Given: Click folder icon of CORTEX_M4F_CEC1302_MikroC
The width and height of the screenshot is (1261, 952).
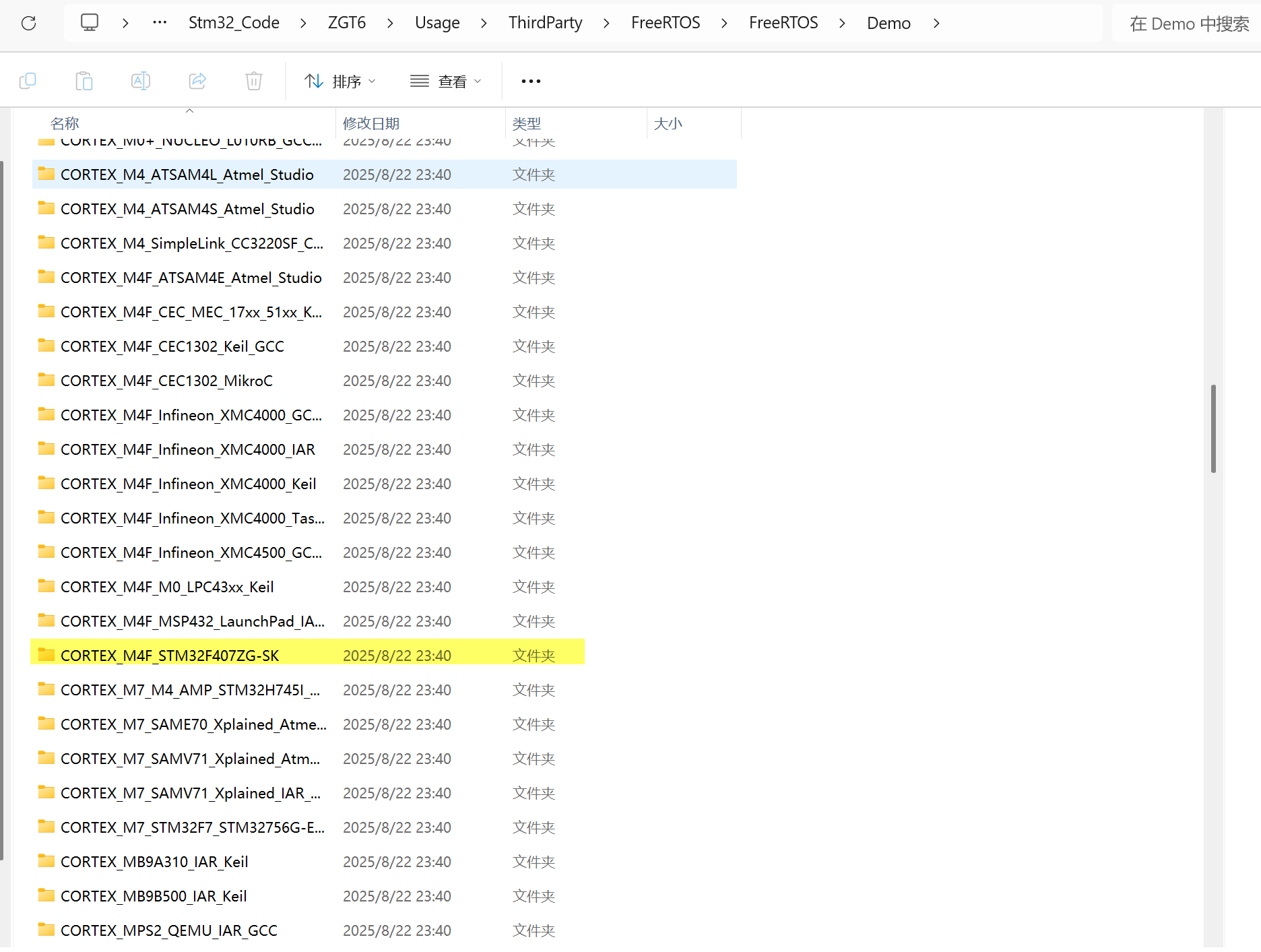Looking at the screenshot, I should click(x=46, y=380).
